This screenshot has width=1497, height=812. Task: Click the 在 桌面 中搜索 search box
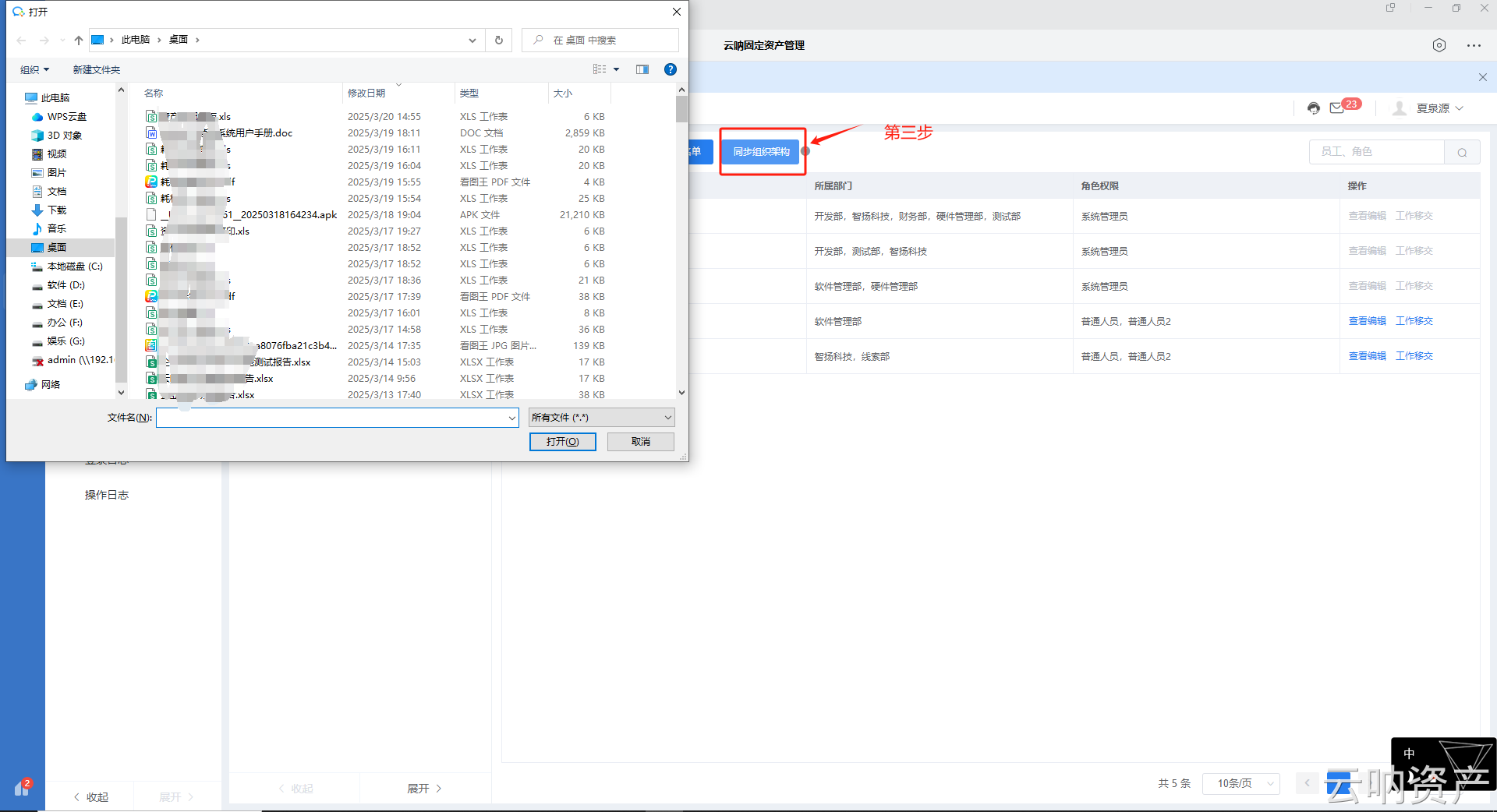click(600, 41)
